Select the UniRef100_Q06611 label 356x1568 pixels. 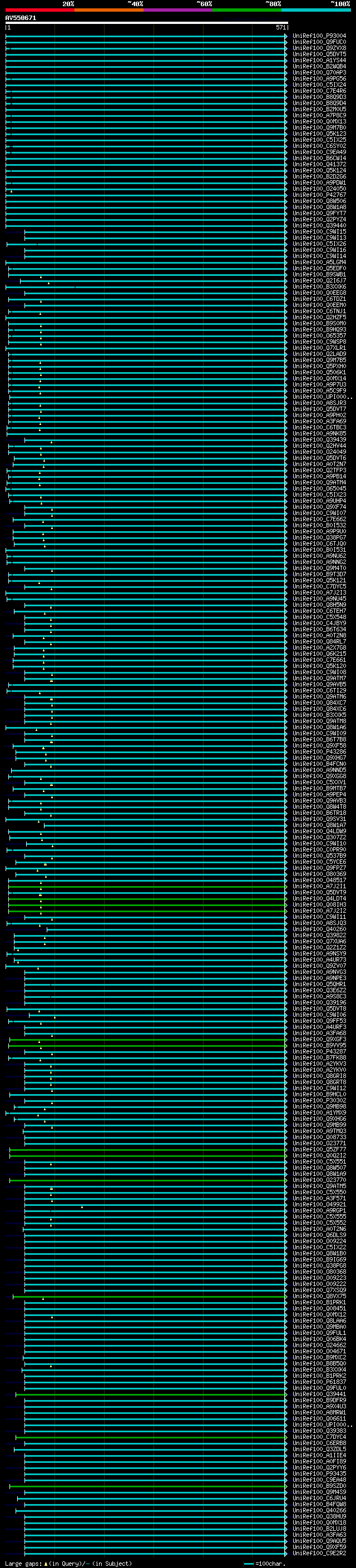[319, 1419]
